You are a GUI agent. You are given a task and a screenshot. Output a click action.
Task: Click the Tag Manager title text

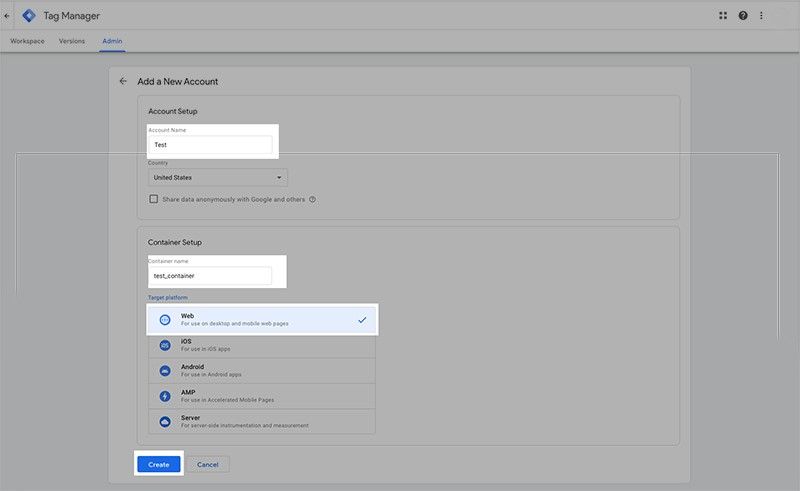click(x=71, y=16)
